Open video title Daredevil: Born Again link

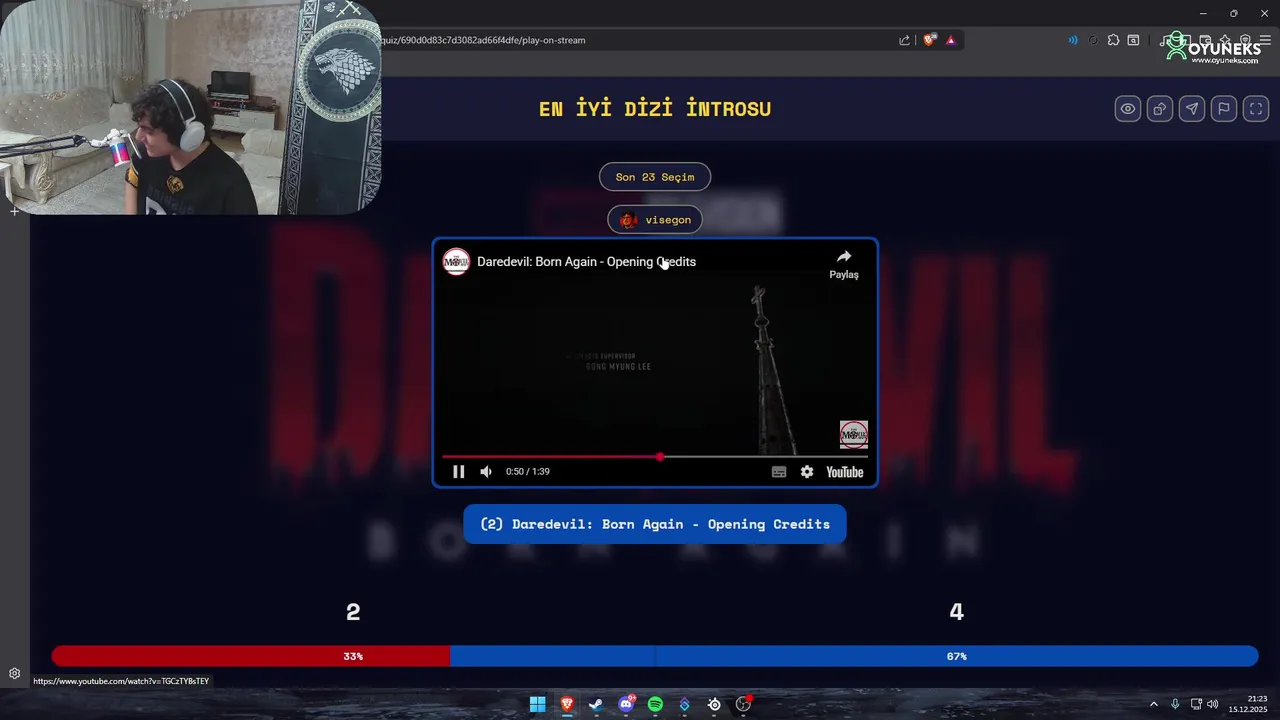[586, 262]
